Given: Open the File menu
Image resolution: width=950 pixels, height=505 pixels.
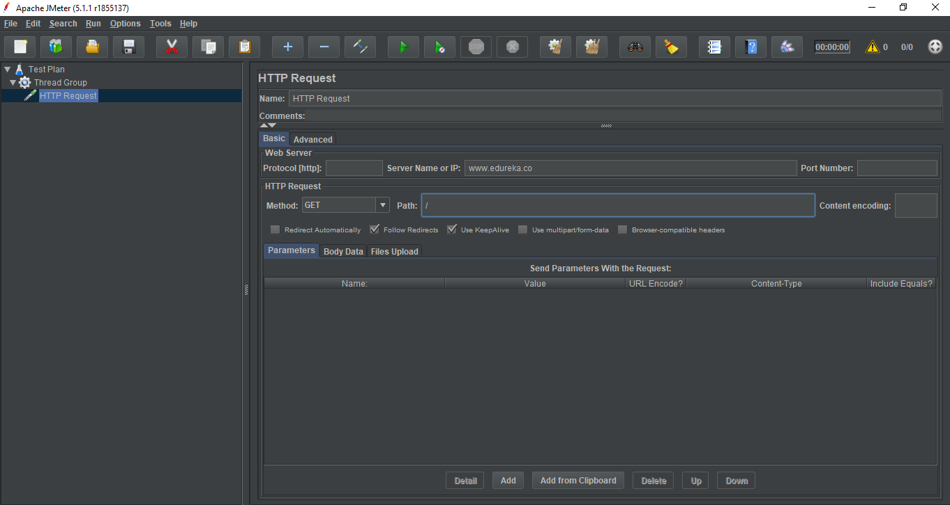Looking at the screenshot, I should pos(10,24).
